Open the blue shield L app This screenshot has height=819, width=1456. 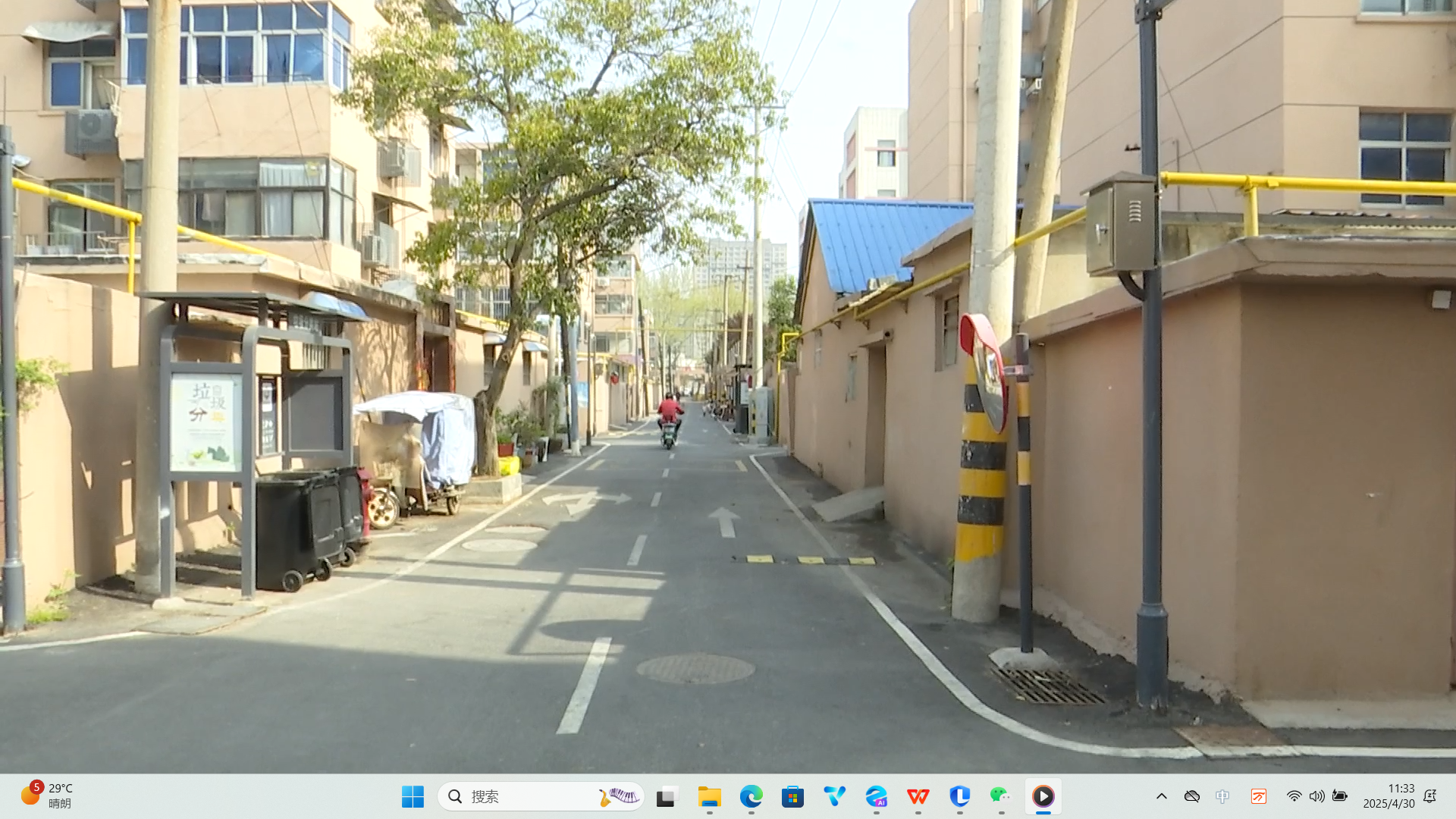pyautogui.click(x=959, y=796)
